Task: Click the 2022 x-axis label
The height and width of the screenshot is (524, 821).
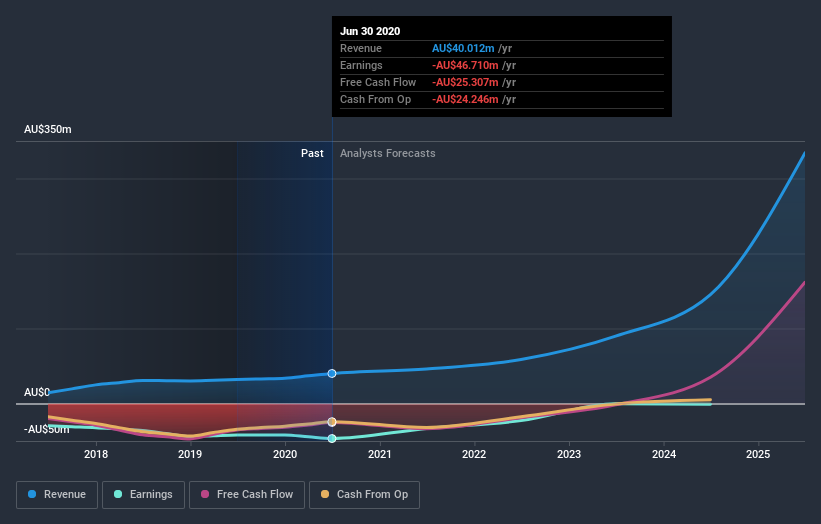Action: [474, 454]
